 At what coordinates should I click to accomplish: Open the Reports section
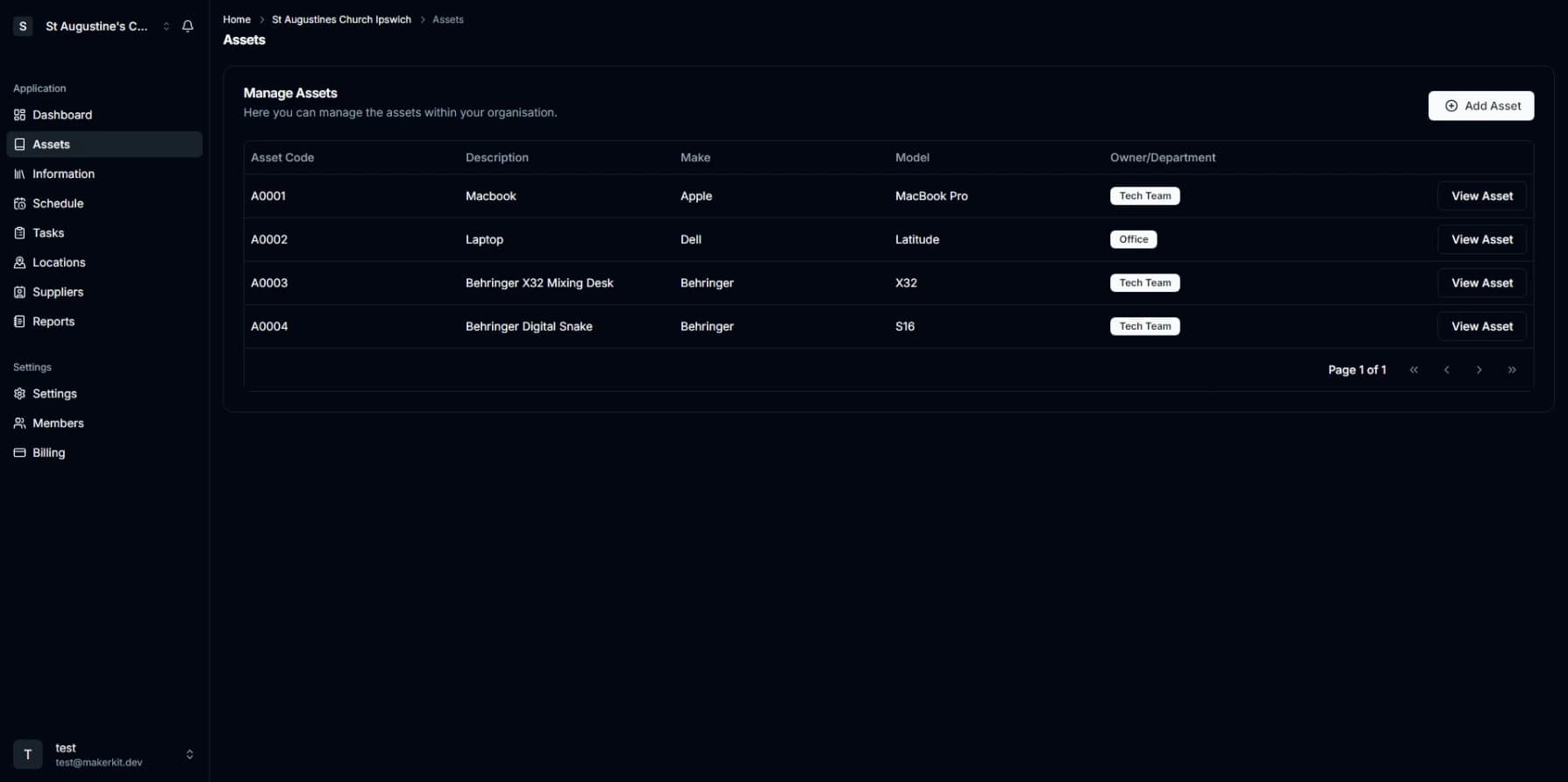pos(104,322)
